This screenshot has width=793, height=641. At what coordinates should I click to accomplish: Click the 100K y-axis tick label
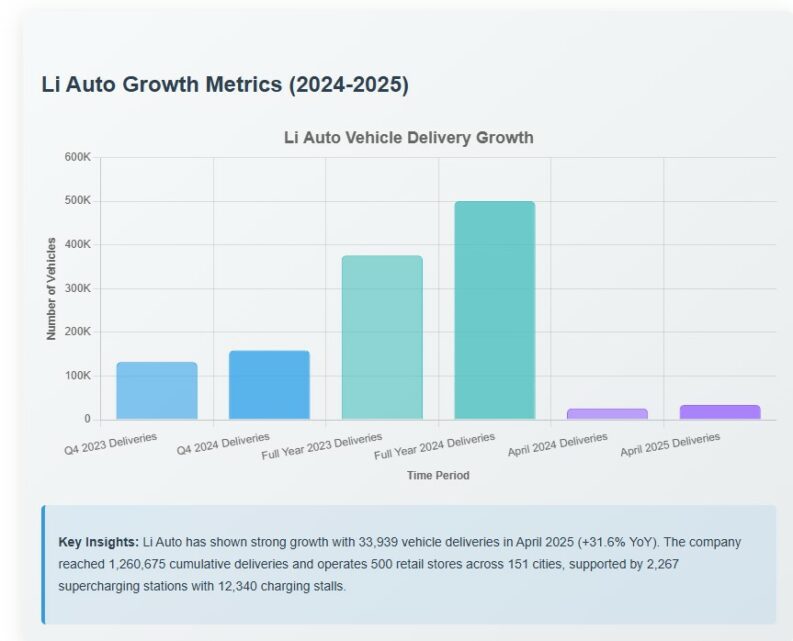pyautogui.click(x=77, y=376)
